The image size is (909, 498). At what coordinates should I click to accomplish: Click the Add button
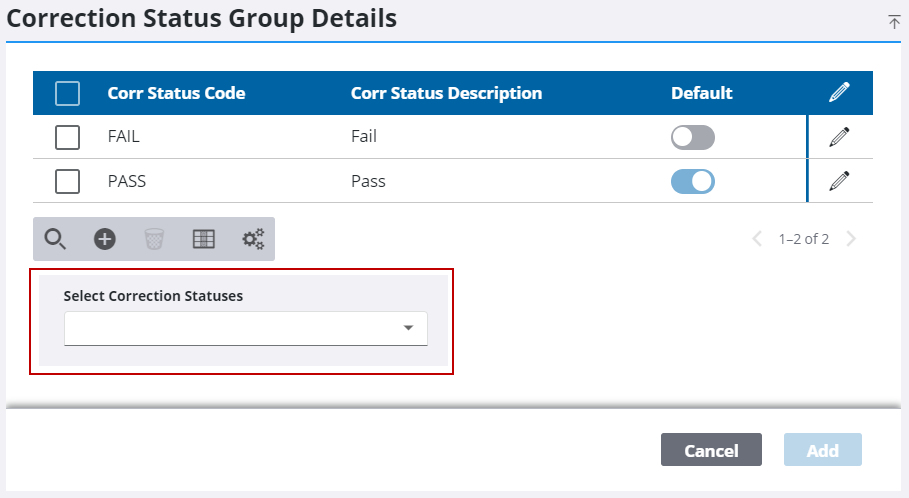pyautogui.click(x=822, y=450)
